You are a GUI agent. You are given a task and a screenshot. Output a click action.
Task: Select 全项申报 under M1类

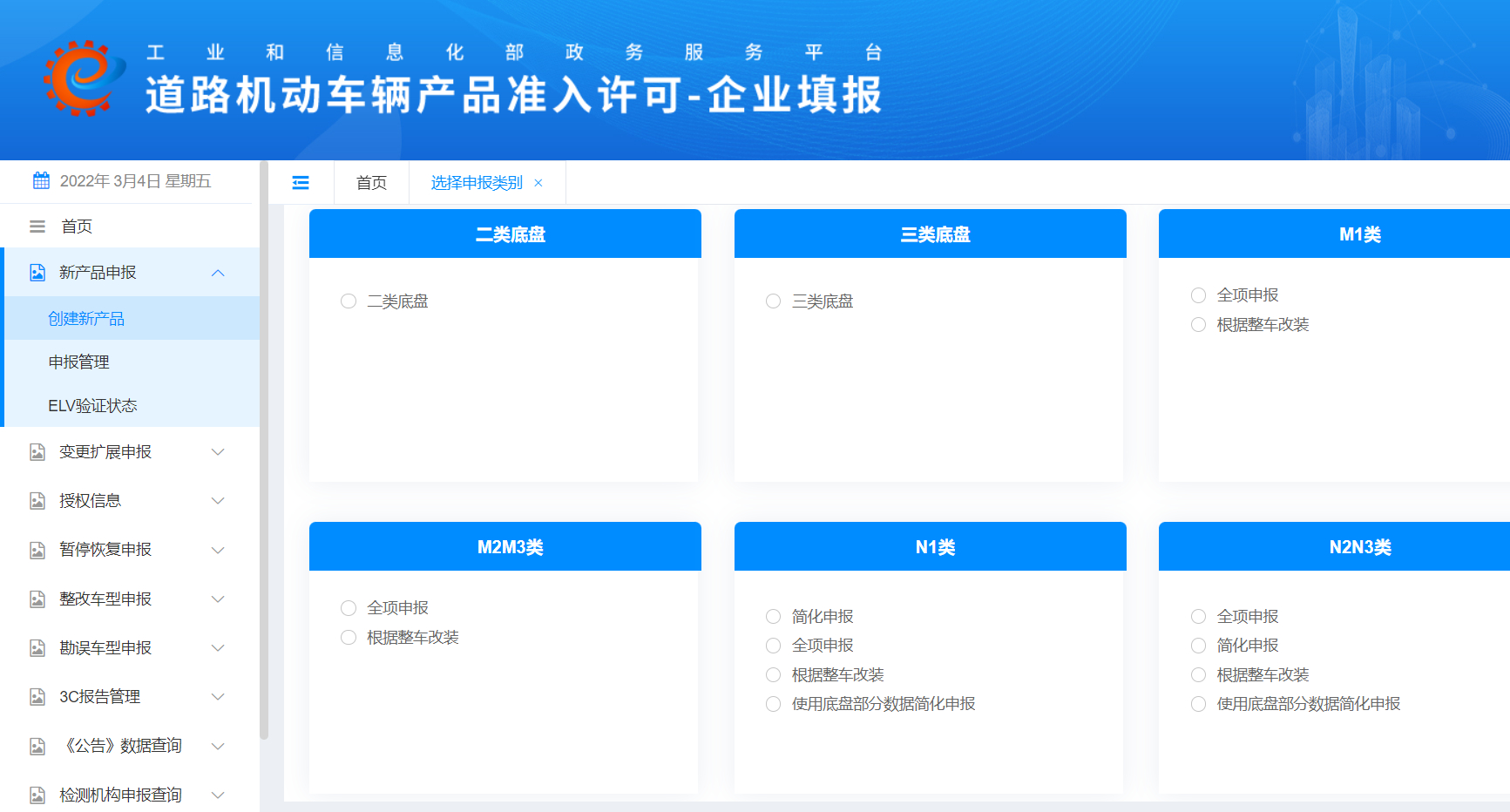coord(1198,294)
